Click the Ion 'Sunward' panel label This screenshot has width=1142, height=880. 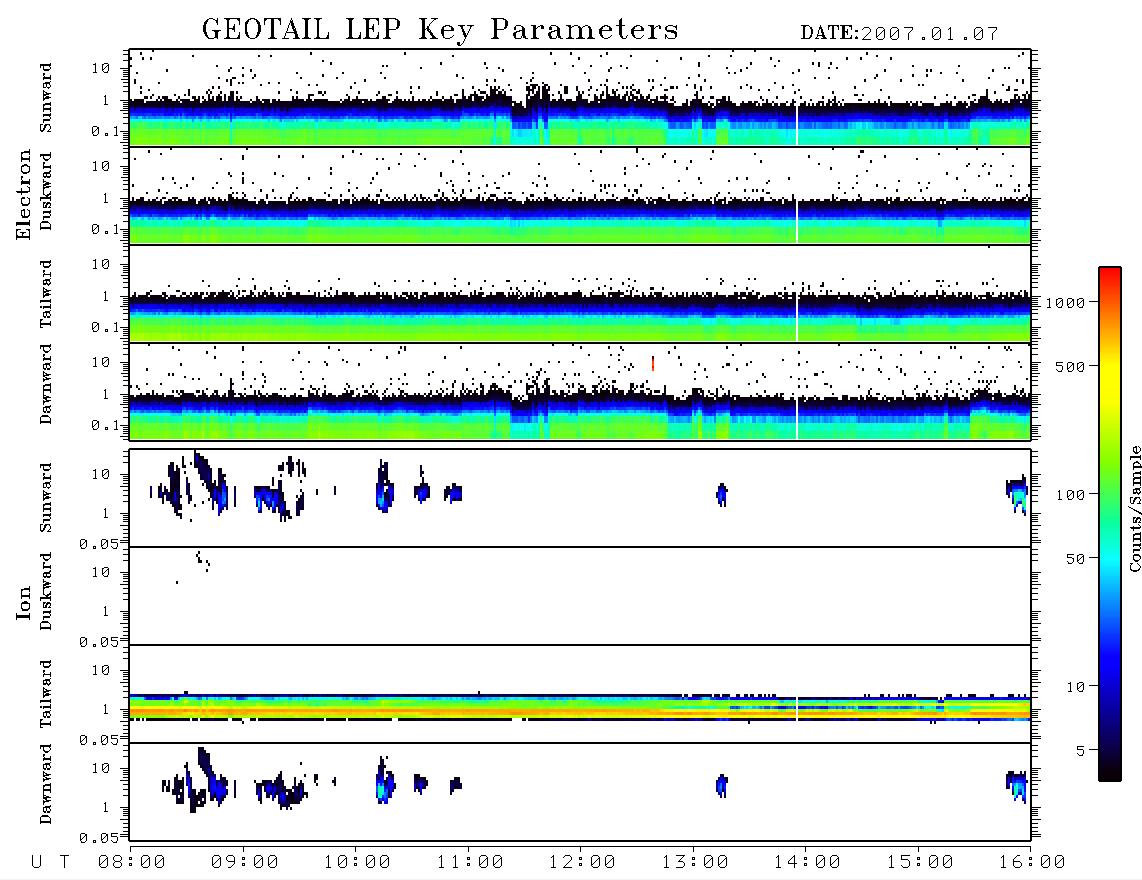click(x=46, y=497)
